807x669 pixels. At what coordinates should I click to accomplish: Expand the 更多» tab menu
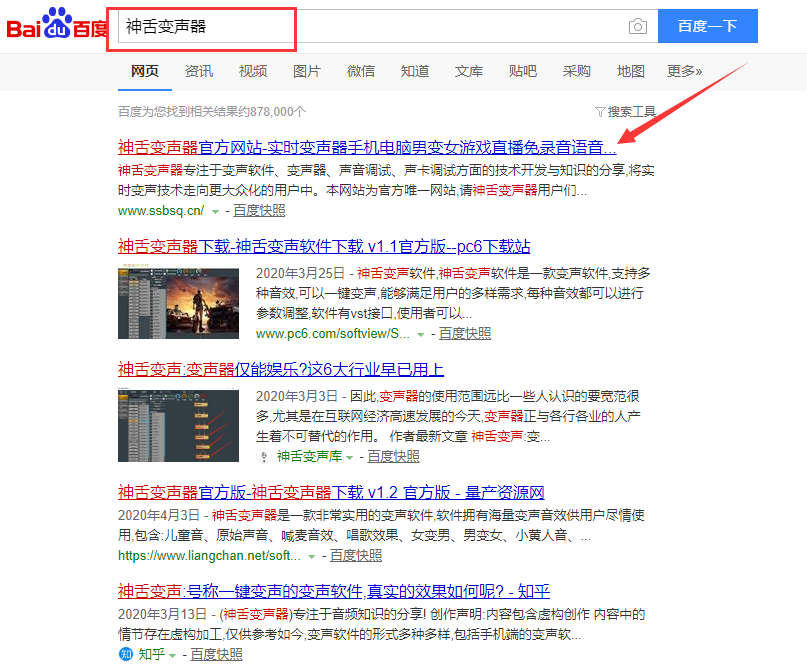click(x=685, y=71)
